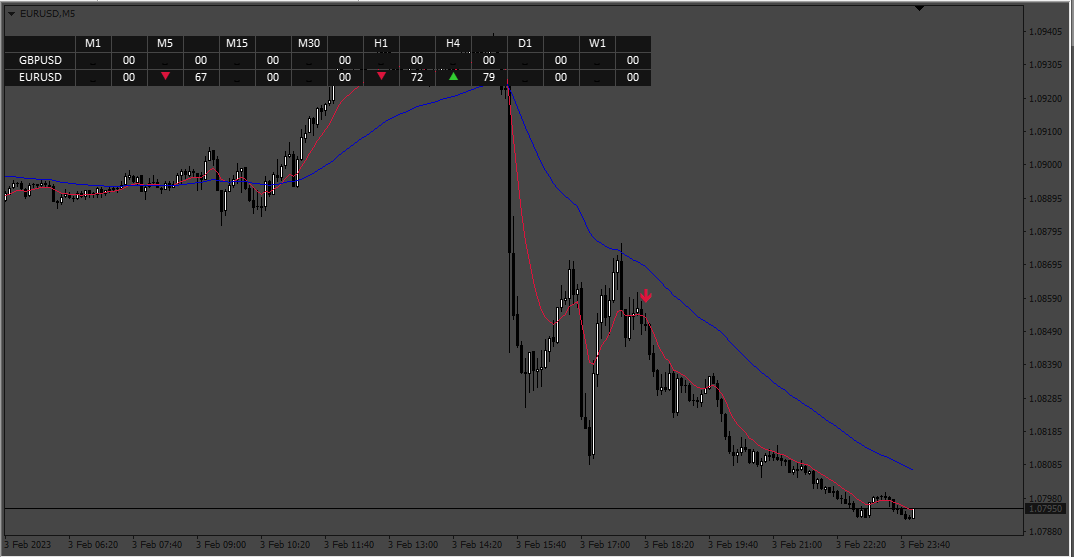Click the 3 Feb 07:40 time label
This screenshot has width=1074, height=557.
[158, 545]
